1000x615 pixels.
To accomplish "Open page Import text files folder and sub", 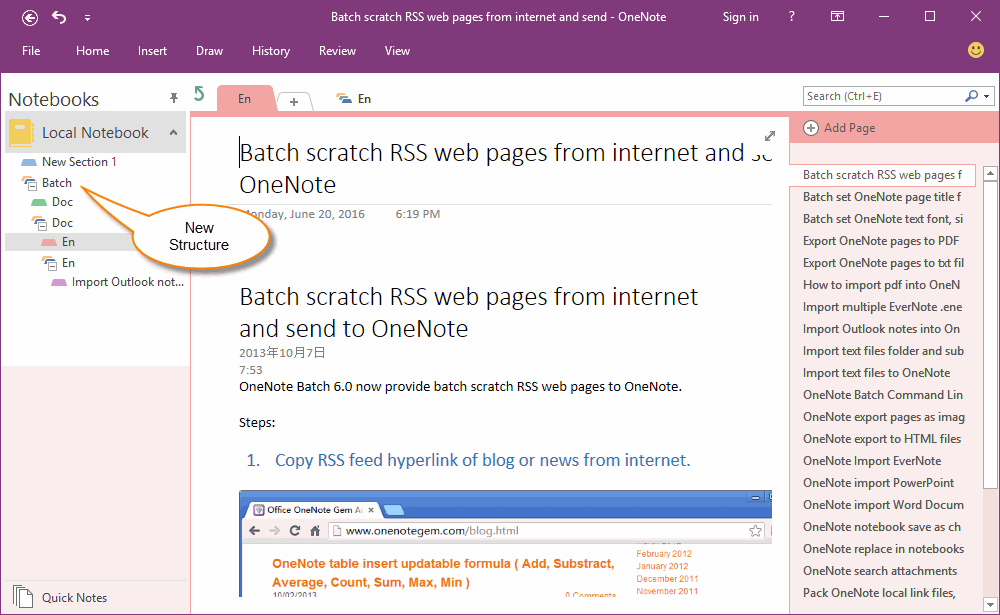I will click(882, 351).
